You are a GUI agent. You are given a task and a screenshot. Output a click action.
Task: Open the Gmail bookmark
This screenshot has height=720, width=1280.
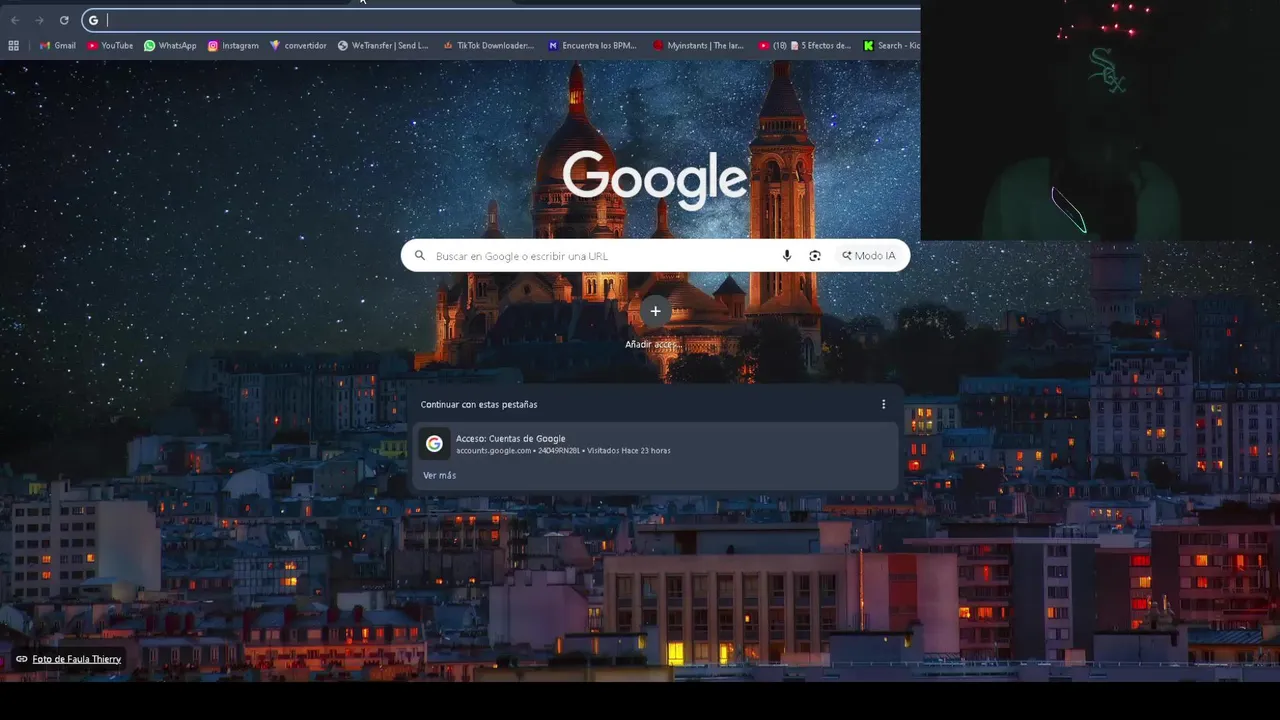pos(57,45)
